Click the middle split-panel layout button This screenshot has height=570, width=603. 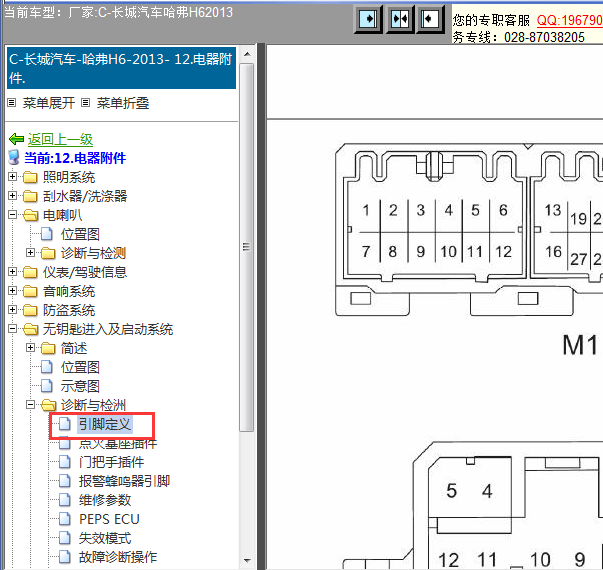point(399,19)
